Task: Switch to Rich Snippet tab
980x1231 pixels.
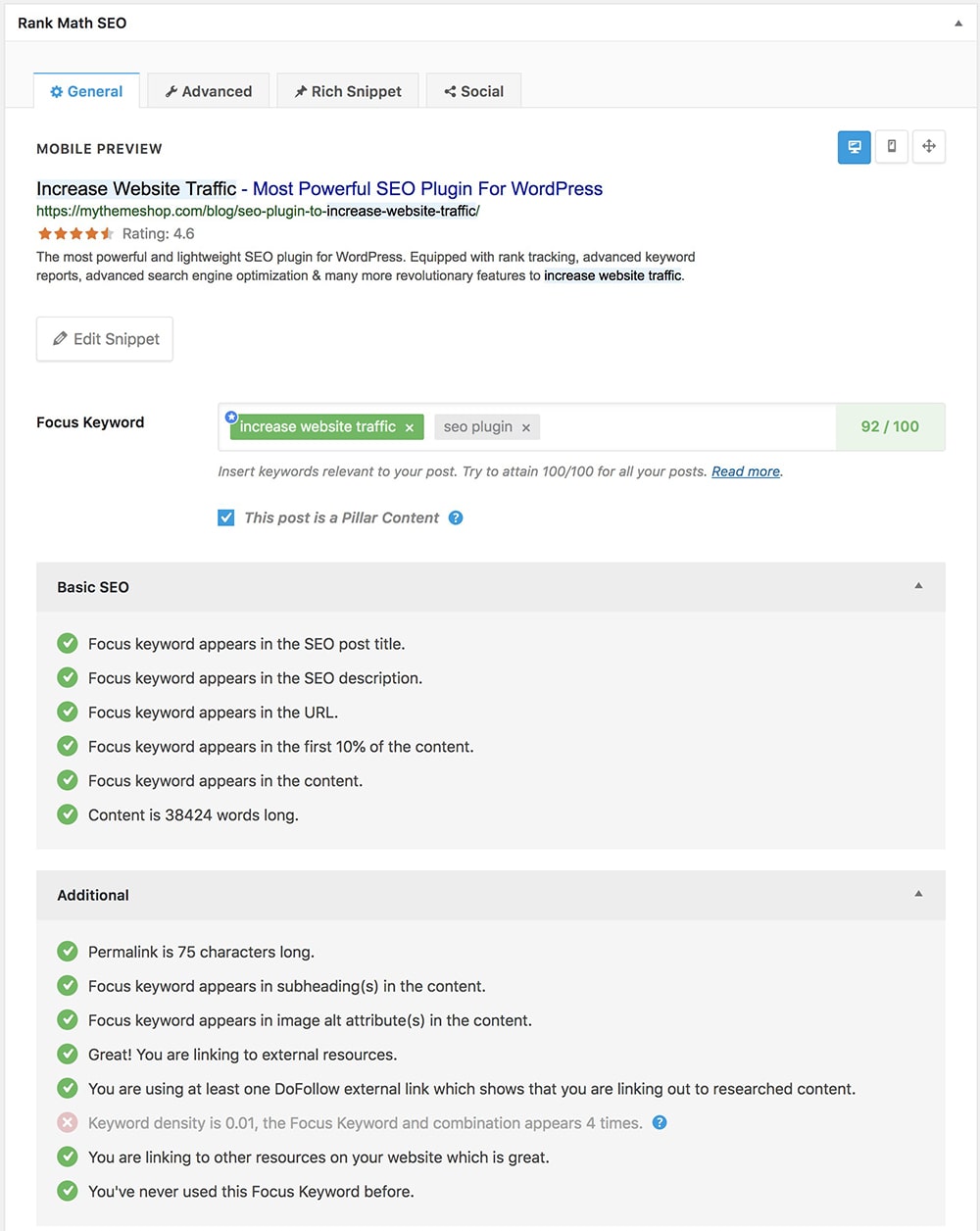Action: click(348, 91)
